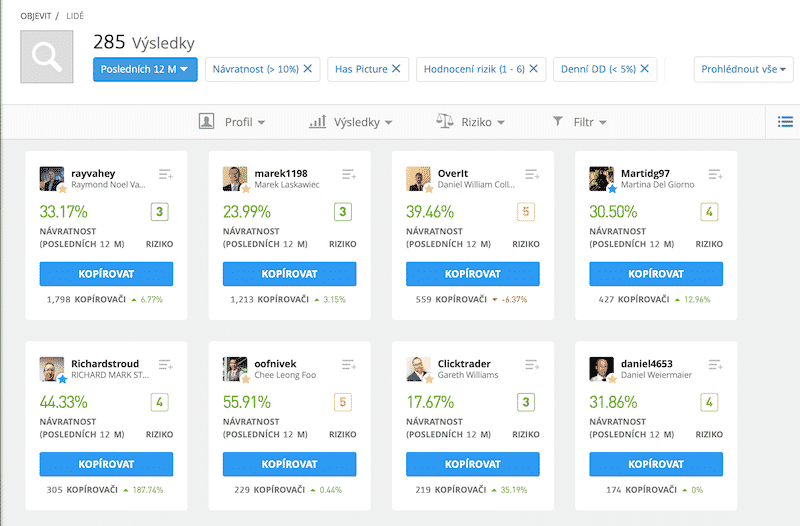Remove the Denní DD (< 5%) filter
This screenshot has height=526, width=800.
click(x=645, y=69)
